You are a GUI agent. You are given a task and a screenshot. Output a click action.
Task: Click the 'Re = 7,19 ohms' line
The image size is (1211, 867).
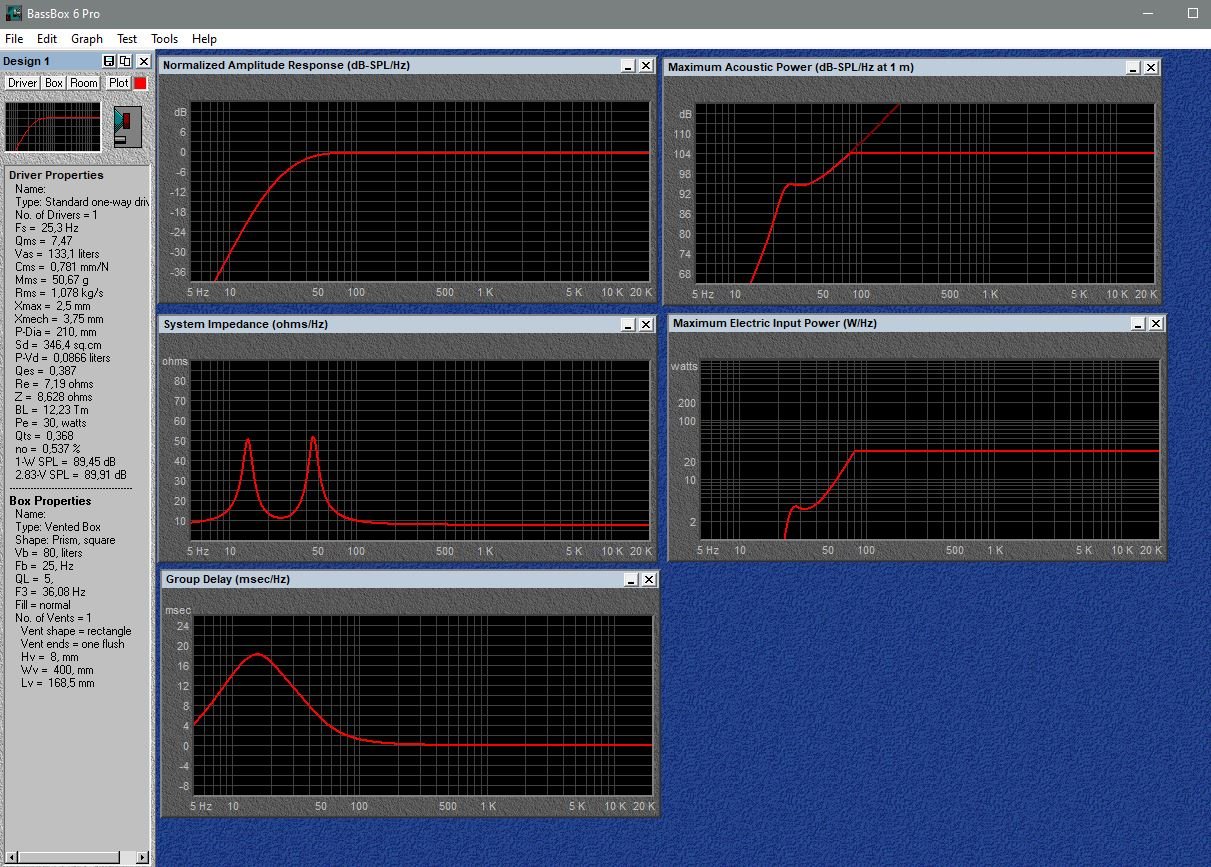click(54, 384)
